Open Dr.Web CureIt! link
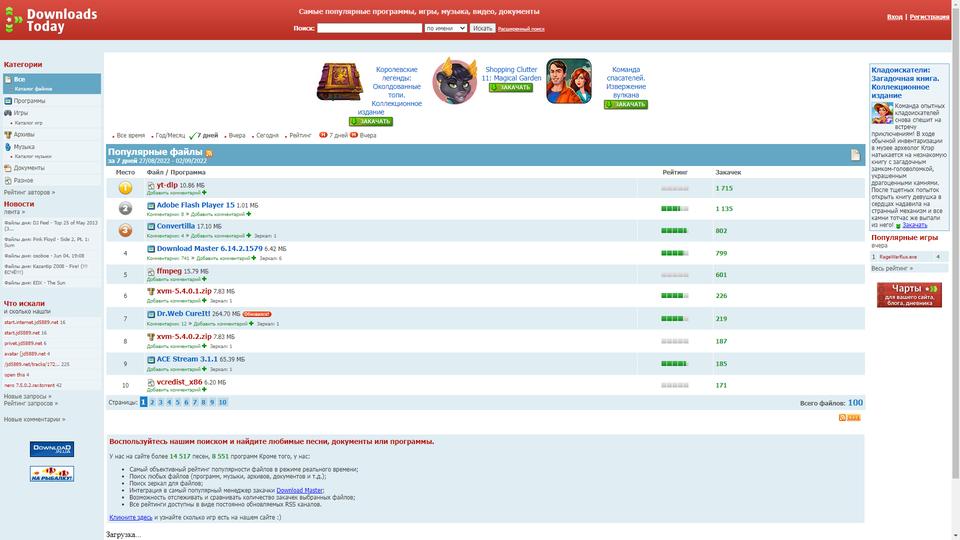Screen dimensions: 960x540 [x=183, y=313]
